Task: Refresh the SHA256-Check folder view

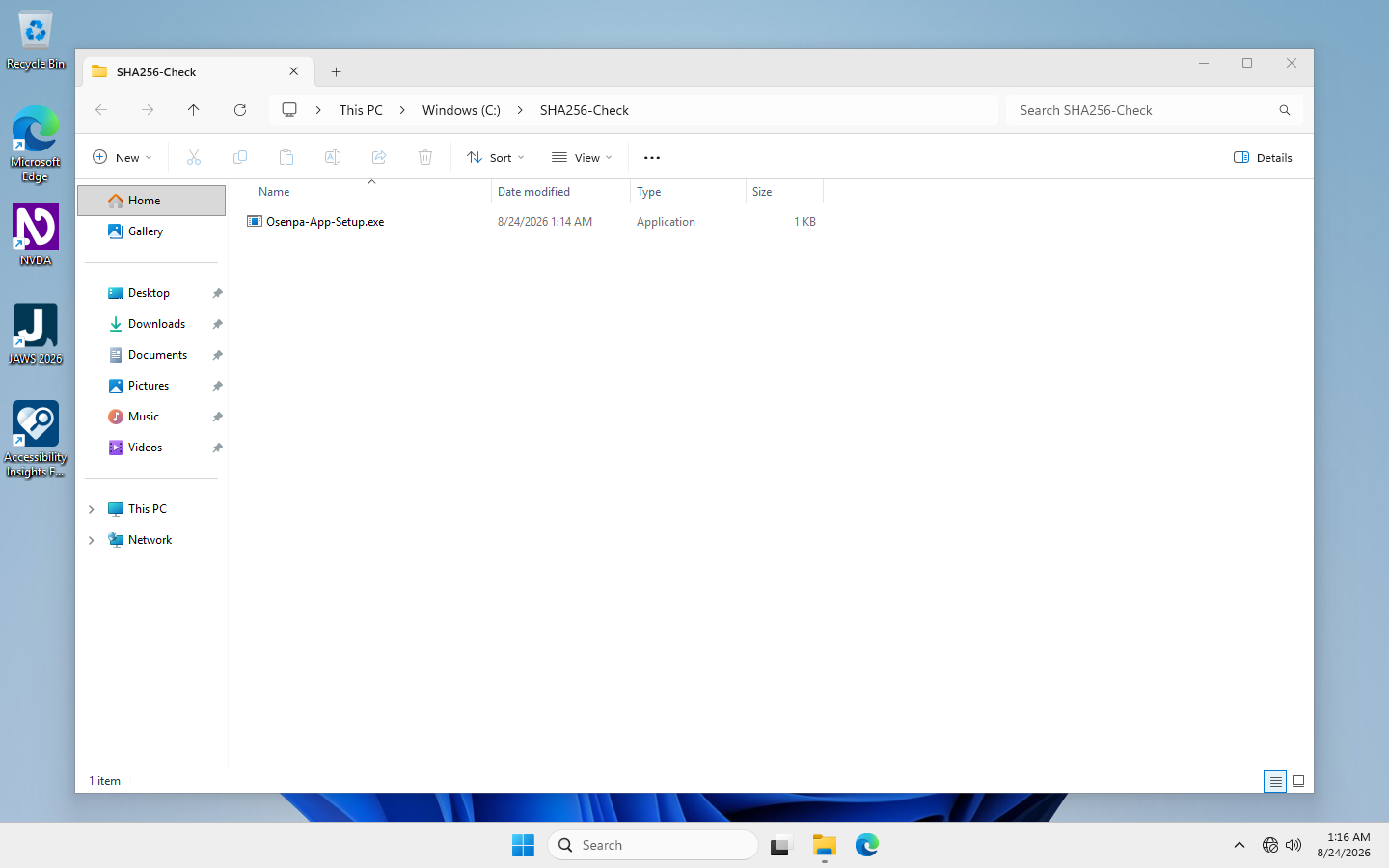Action: [x=240, y=110]
